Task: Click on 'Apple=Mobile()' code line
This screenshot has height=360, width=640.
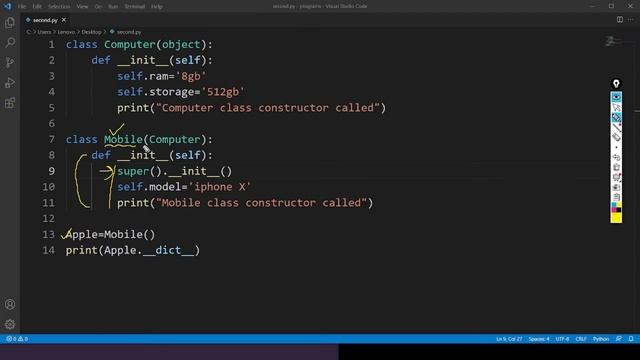Action: click(111, 235)
